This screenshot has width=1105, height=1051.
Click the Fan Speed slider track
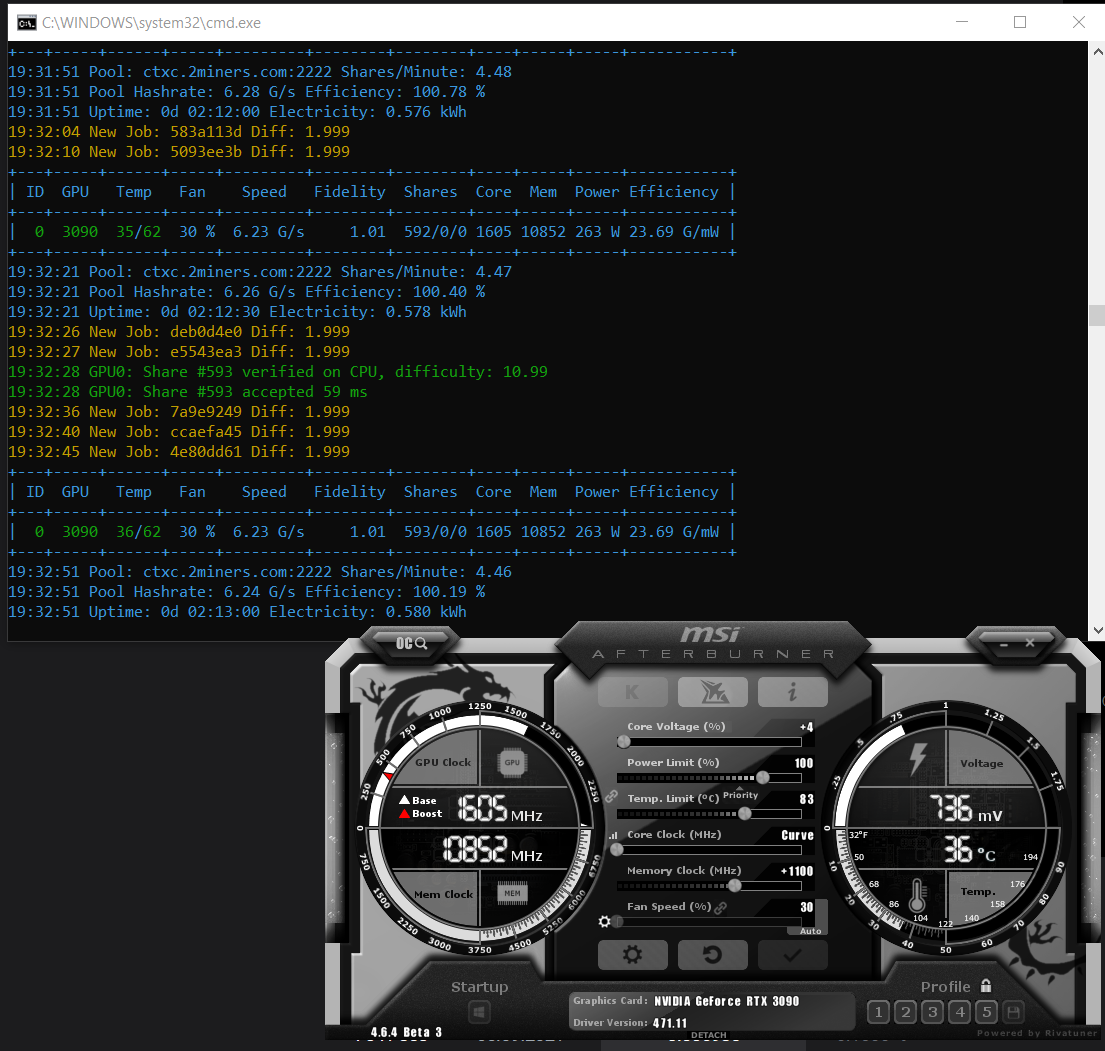pyautogui.click(x=709, y=921)
